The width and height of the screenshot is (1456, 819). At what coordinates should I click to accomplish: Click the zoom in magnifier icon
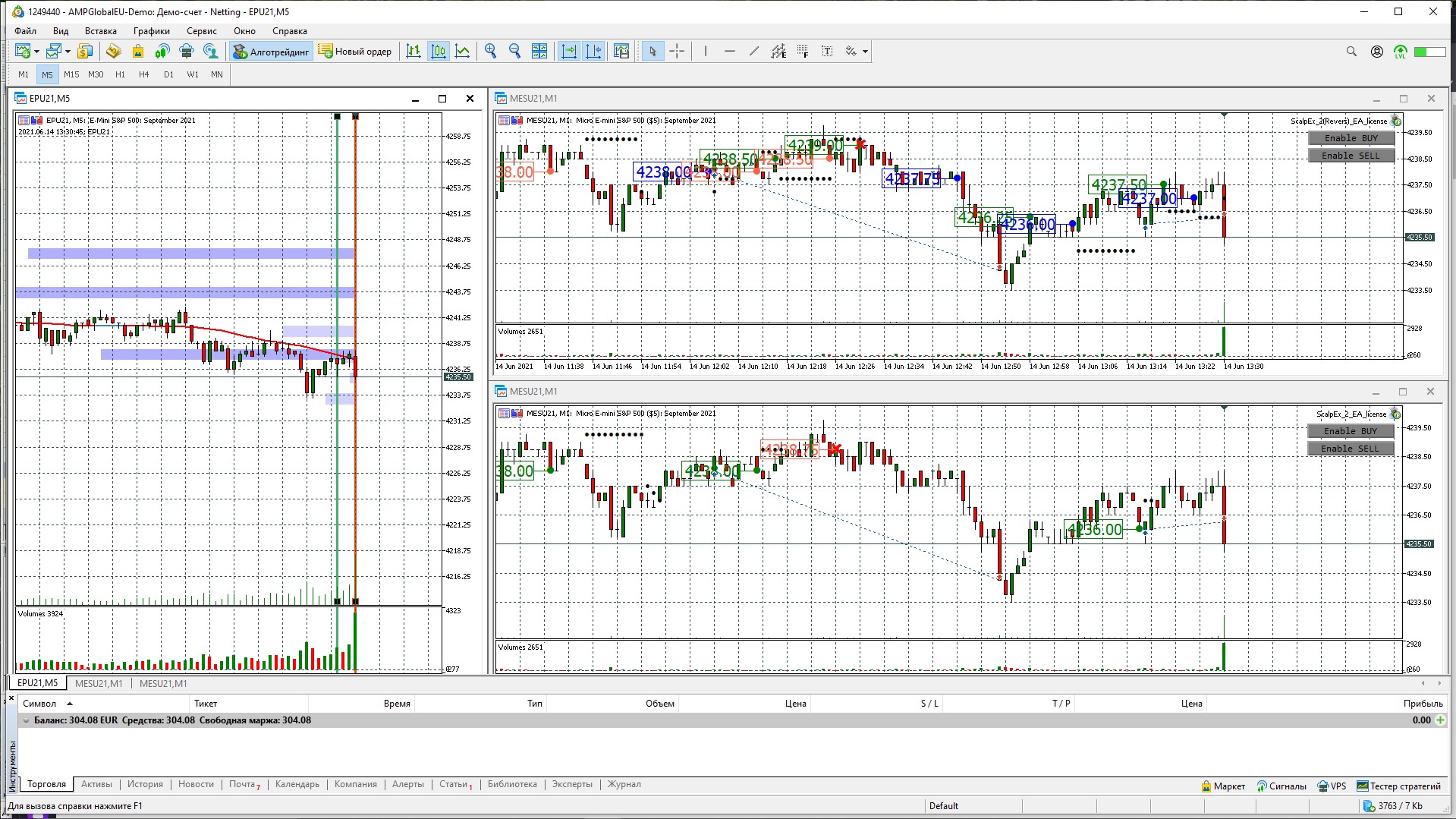tap(491, 51)
